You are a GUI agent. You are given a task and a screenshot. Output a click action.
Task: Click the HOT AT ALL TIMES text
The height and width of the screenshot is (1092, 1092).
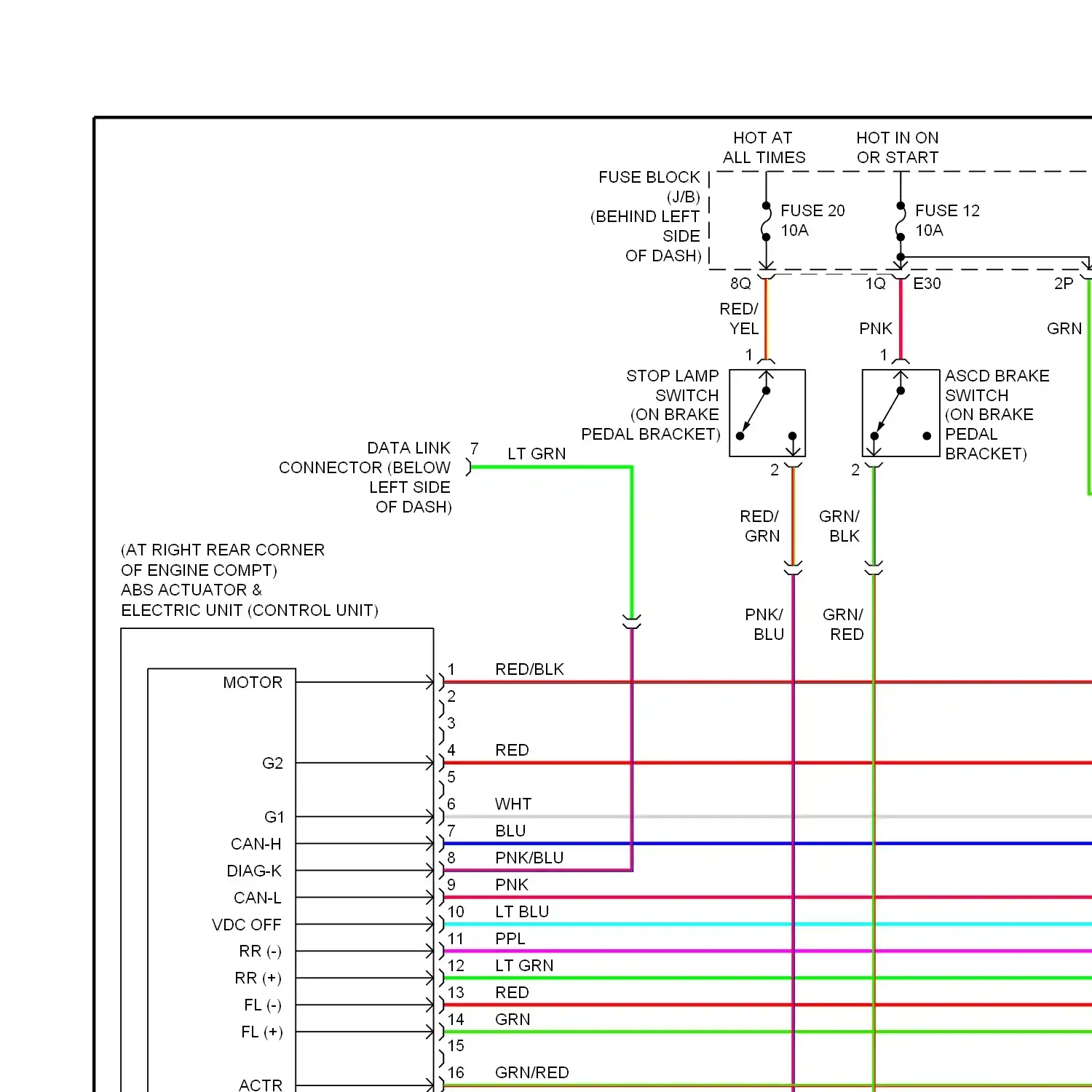[764, 148]
